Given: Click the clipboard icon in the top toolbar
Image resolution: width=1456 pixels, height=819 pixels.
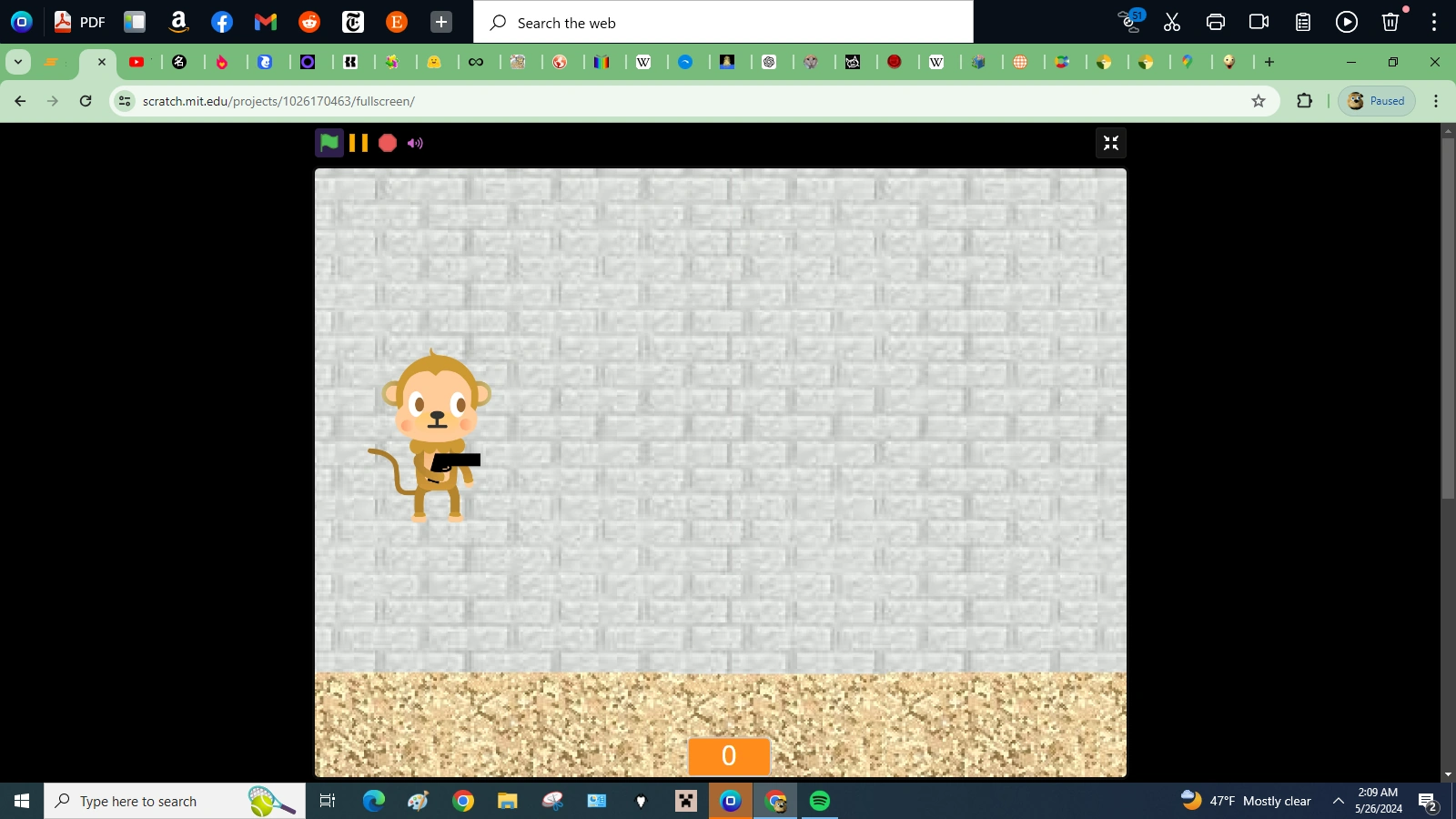Looking at the screenshot, I should pyautogui.click(x=1302, y=22).
